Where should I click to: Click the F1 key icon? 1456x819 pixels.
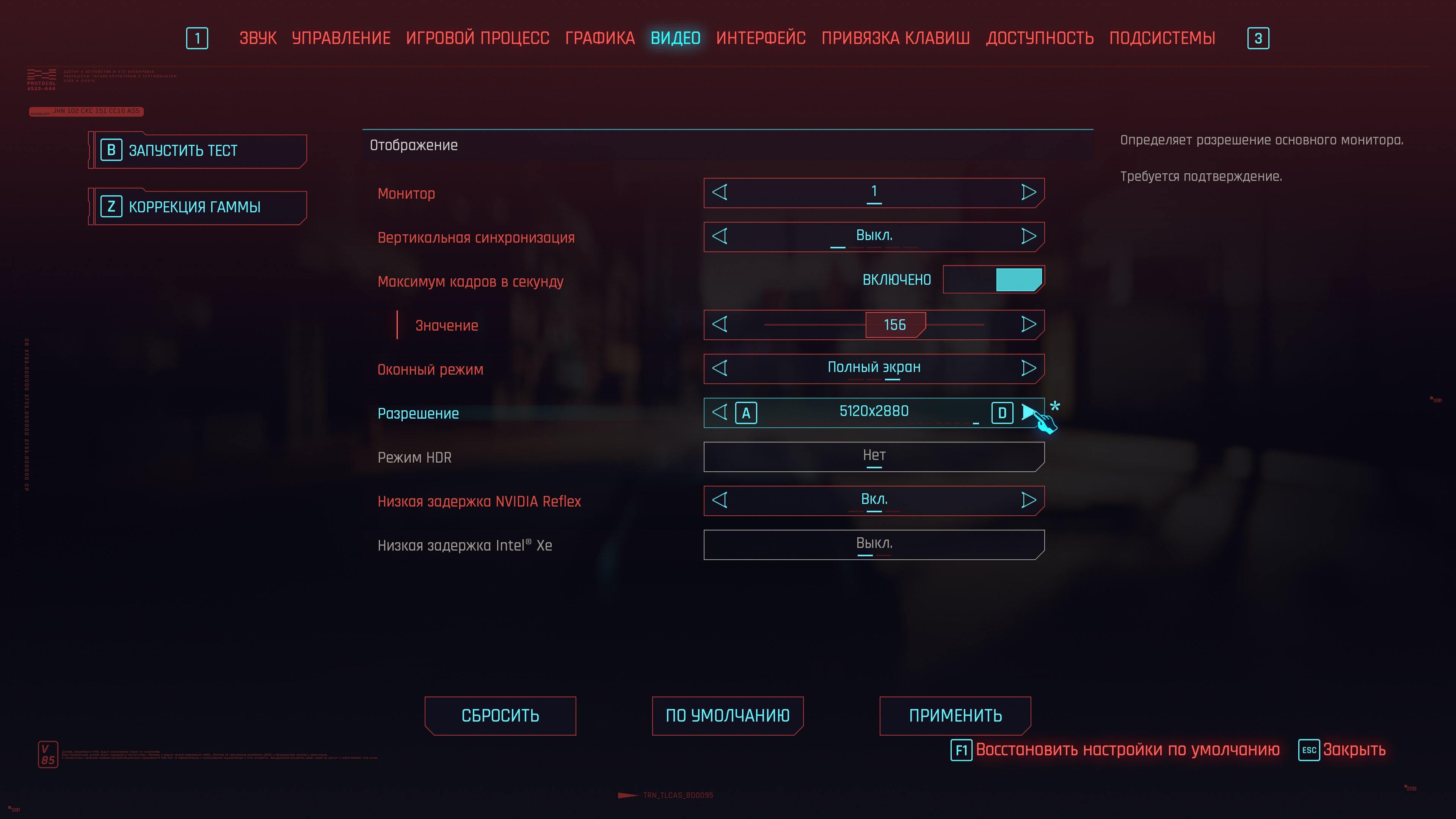tap(962, 750)
